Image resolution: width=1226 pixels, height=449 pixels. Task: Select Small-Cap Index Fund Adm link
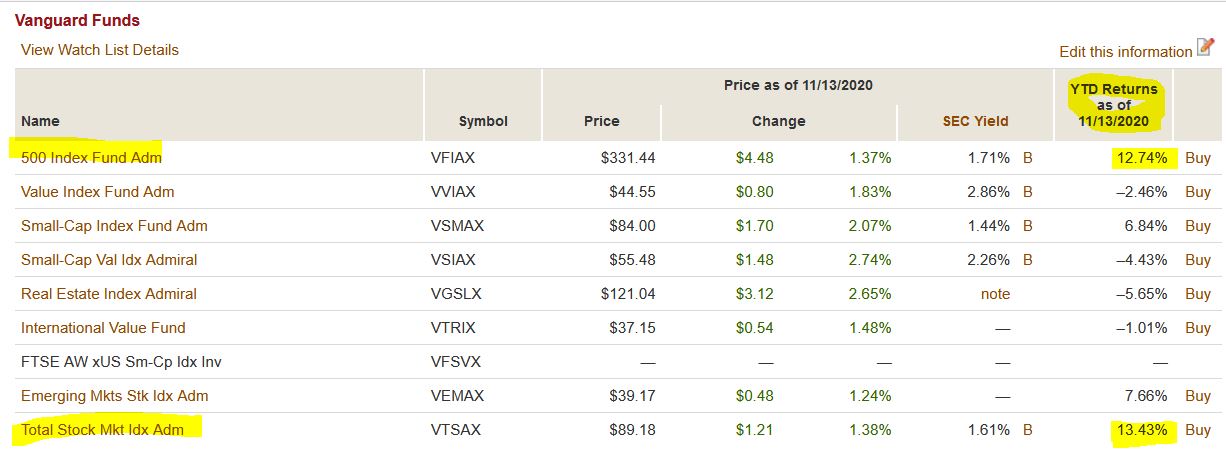114,226
